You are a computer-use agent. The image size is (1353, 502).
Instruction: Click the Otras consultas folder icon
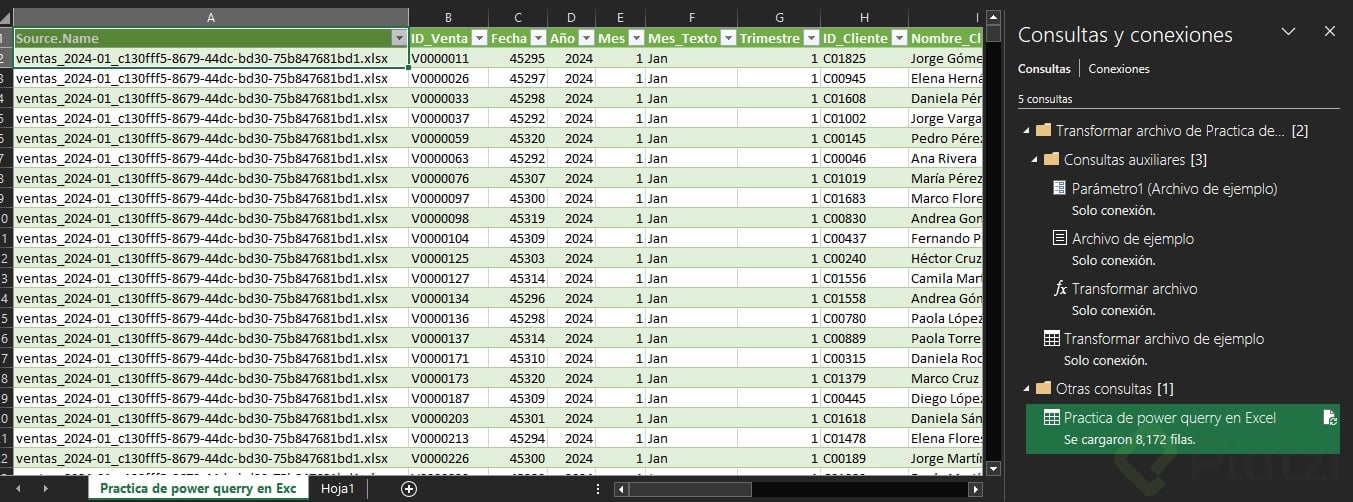[x=1043, y=388]
